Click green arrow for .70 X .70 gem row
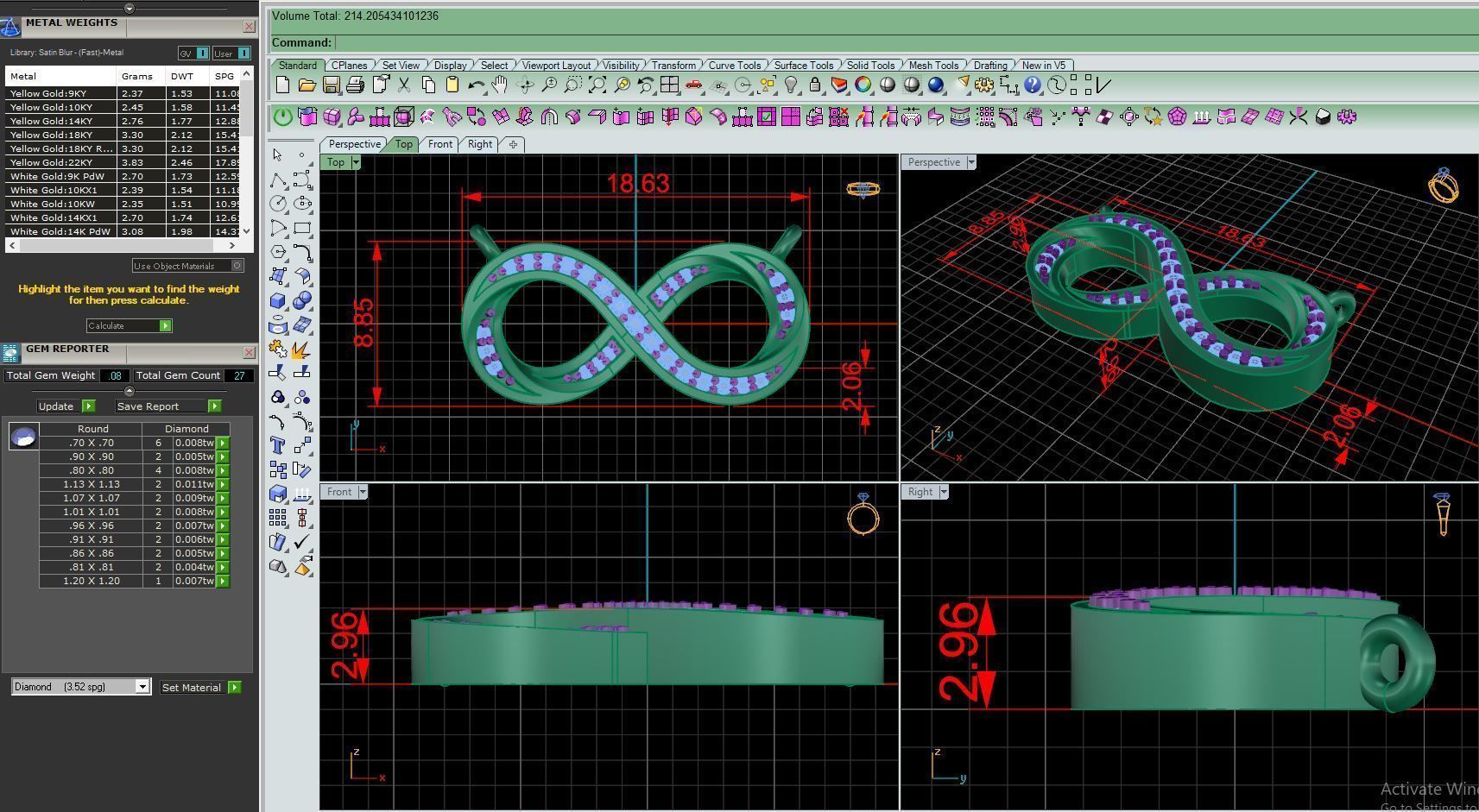 223,443
